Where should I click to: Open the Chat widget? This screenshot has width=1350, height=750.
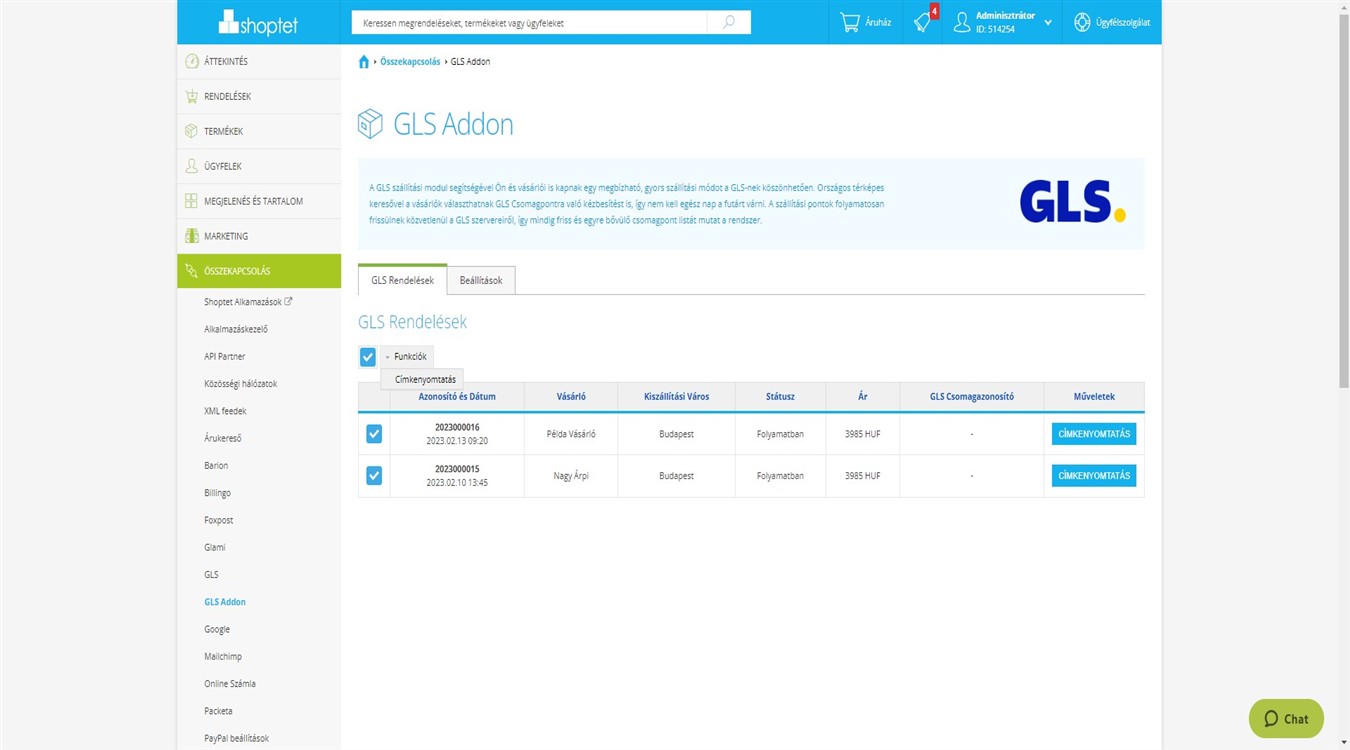tap(1286, 718)
